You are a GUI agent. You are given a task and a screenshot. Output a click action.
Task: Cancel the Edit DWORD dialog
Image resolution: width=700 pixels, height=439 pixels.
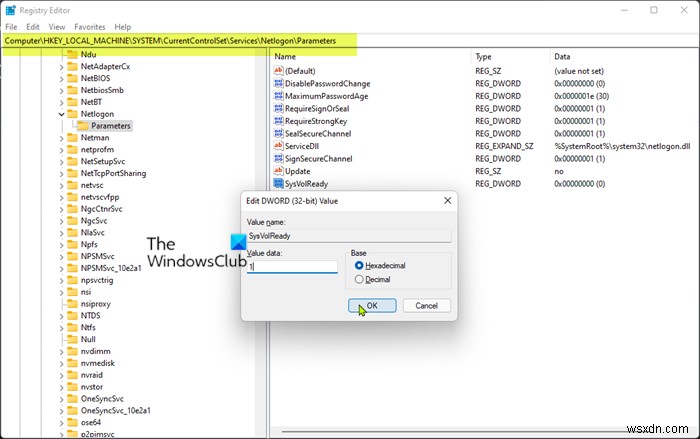coord(426,305)
